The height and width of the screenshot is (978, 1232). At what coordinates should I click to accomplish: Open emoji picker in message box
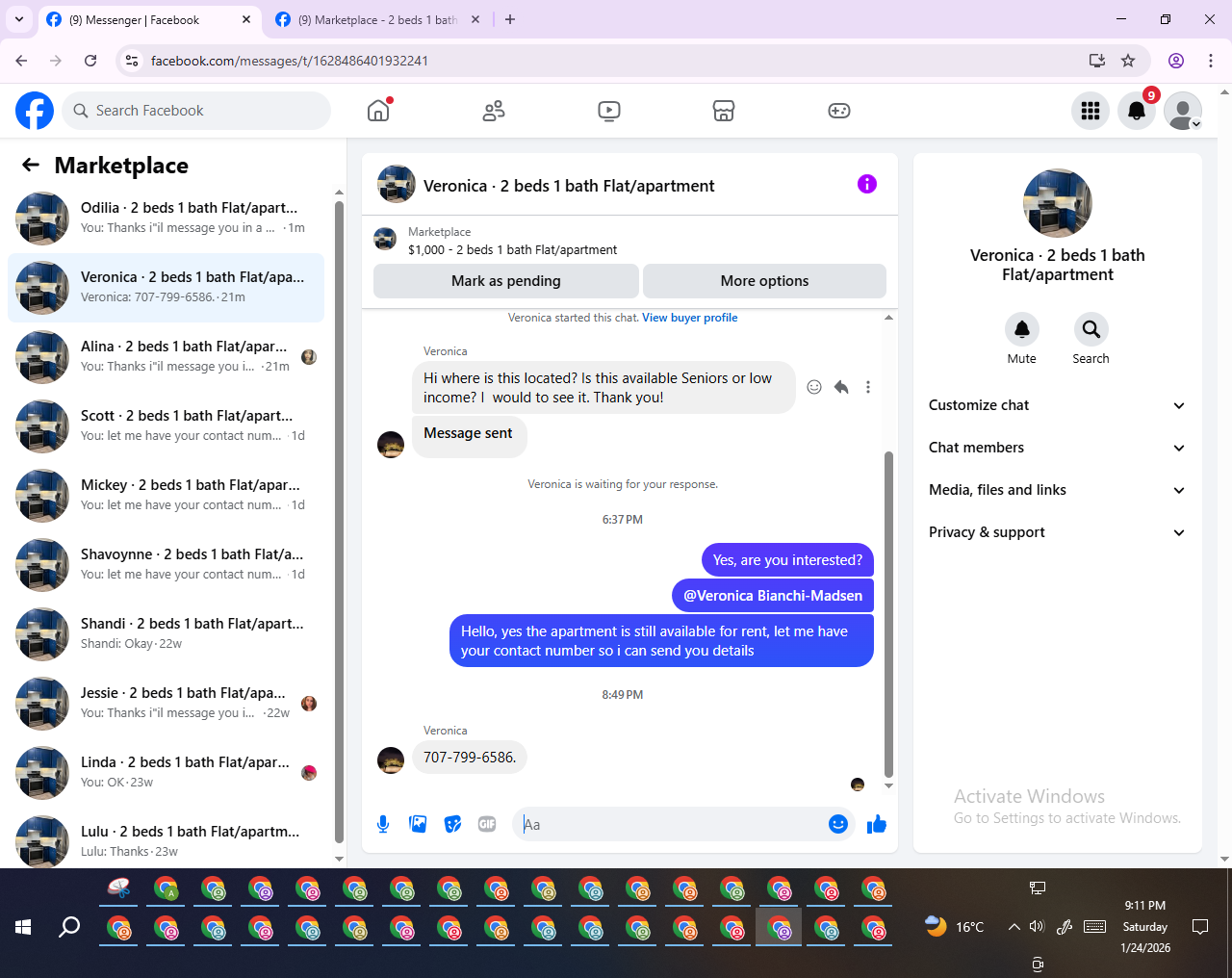[x=838, y=824]
